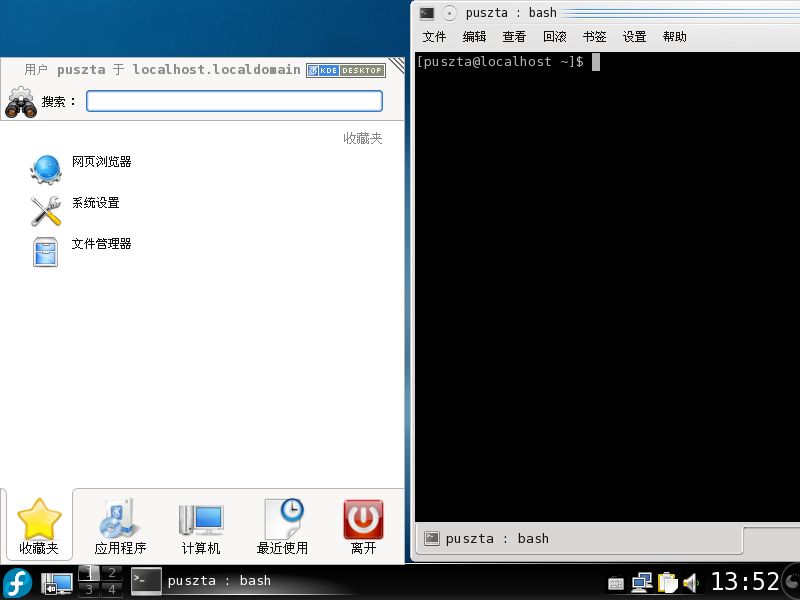Switch to the 应用程序 applications tab
800x600 pixels.
click(x=120, y=526)
